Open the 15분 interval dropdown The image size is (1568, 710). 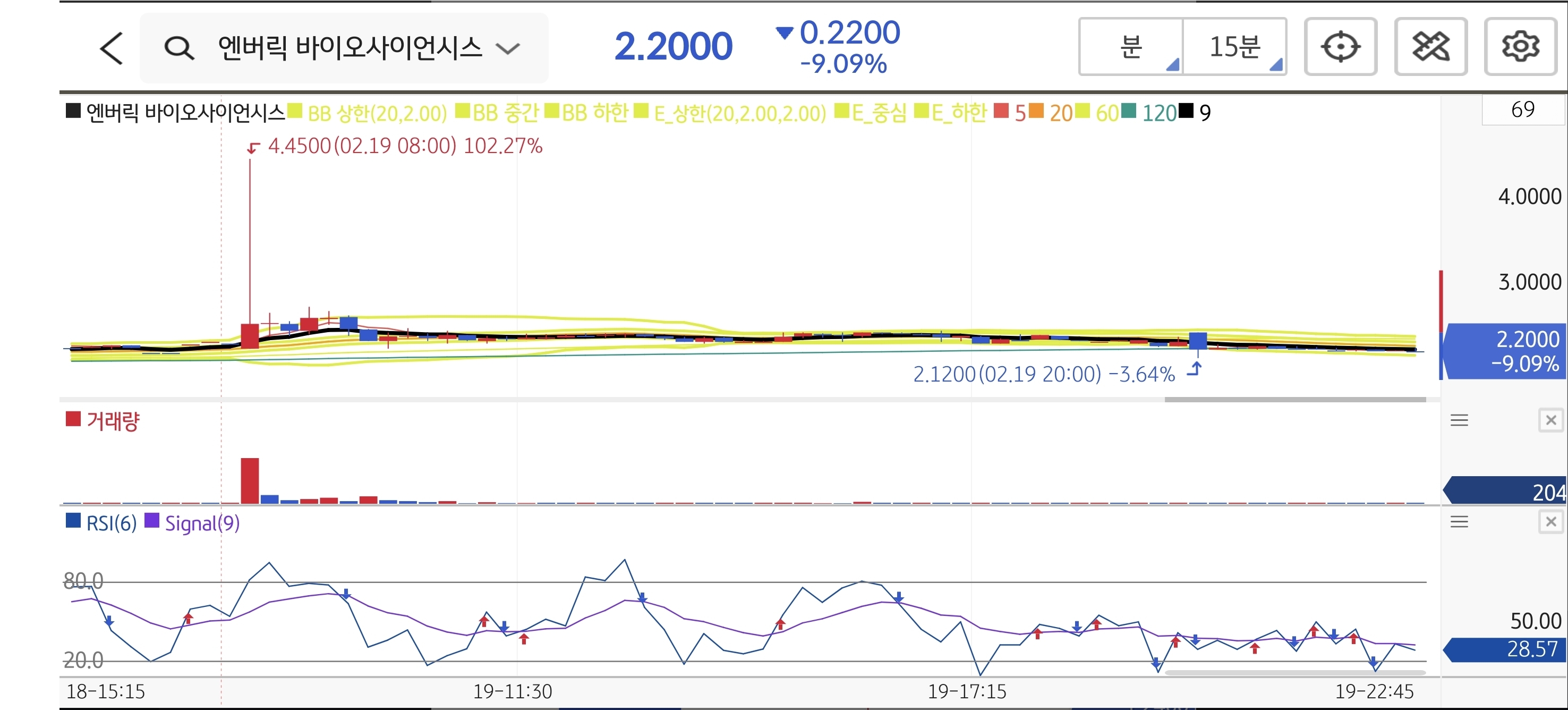tap(1234, 47)
